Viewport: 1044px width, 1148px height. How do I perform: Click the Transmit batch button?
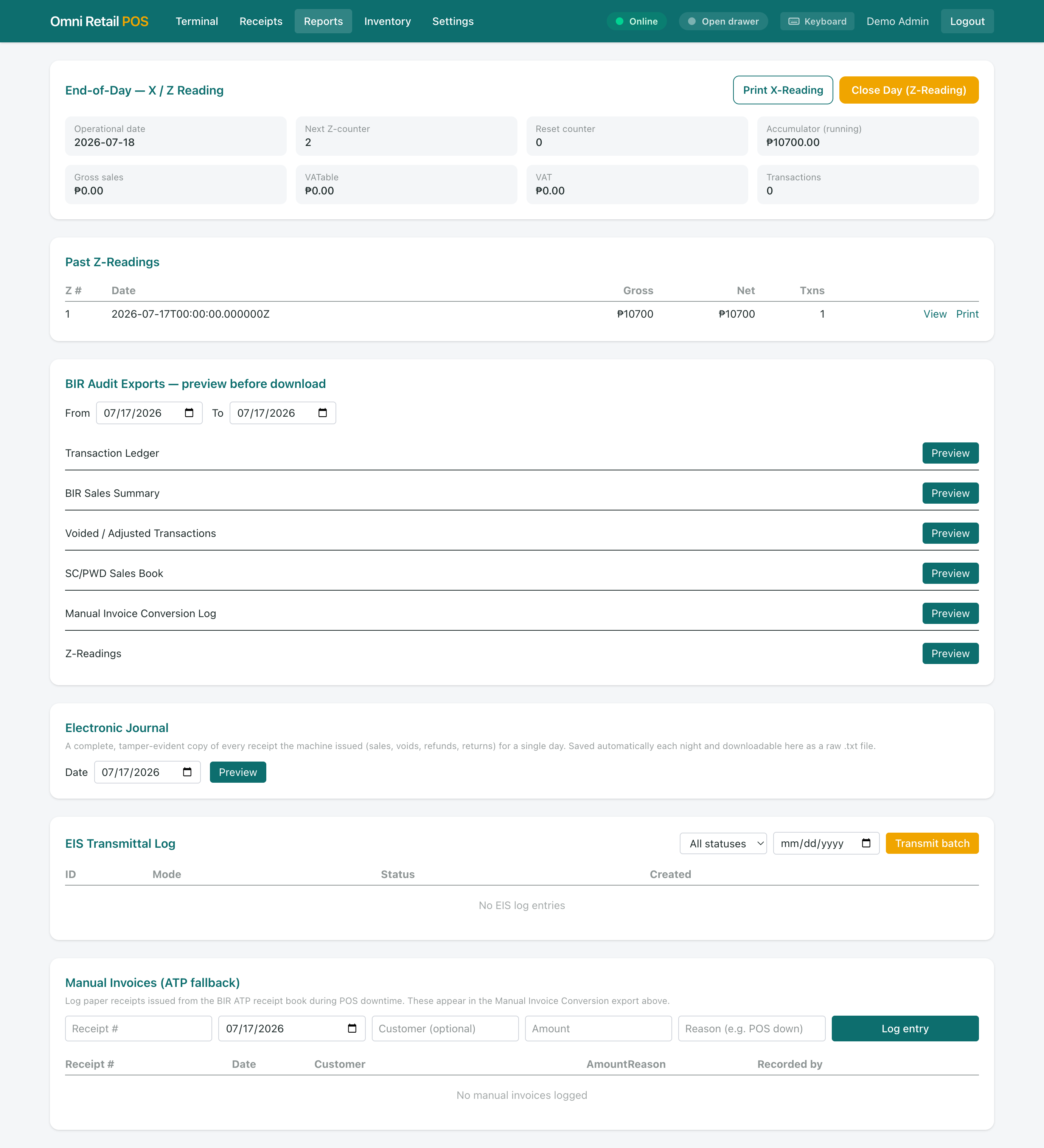[x=932, y=843]
